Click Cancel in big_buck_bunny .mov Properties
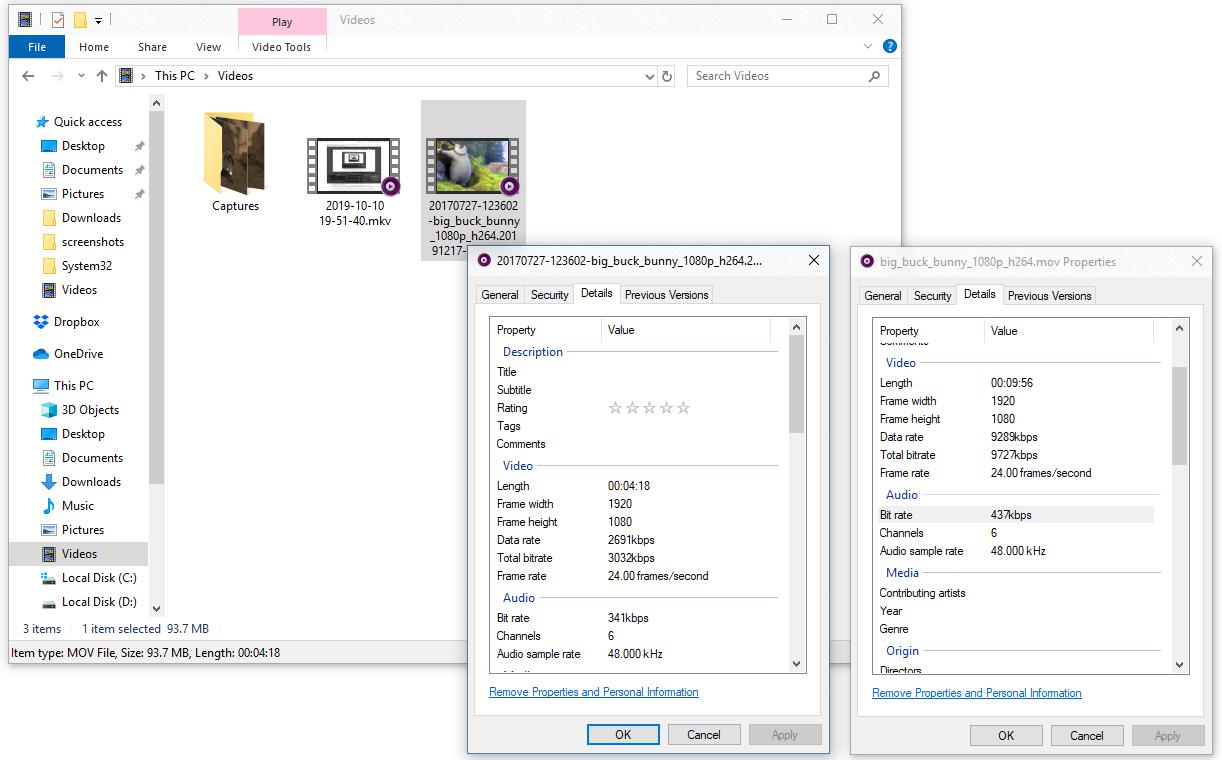Screen dimensions: 1222x760 [1087, 735]
